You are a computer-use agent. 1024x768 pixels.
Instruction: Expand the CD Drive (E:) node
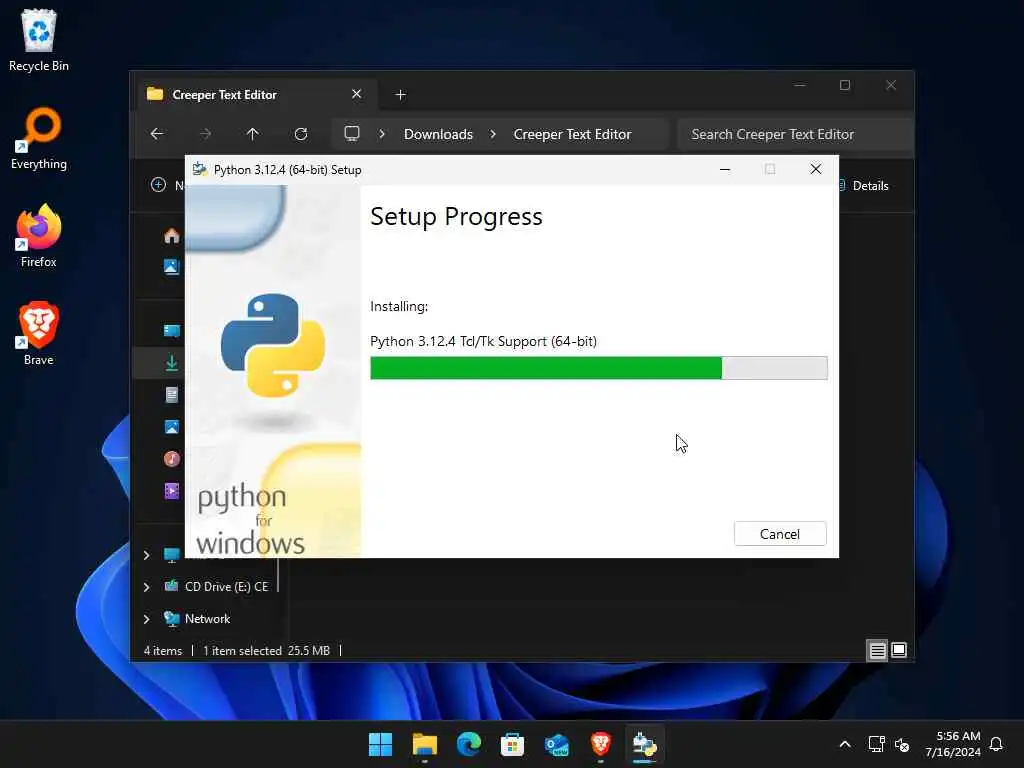tap(146, 587)
